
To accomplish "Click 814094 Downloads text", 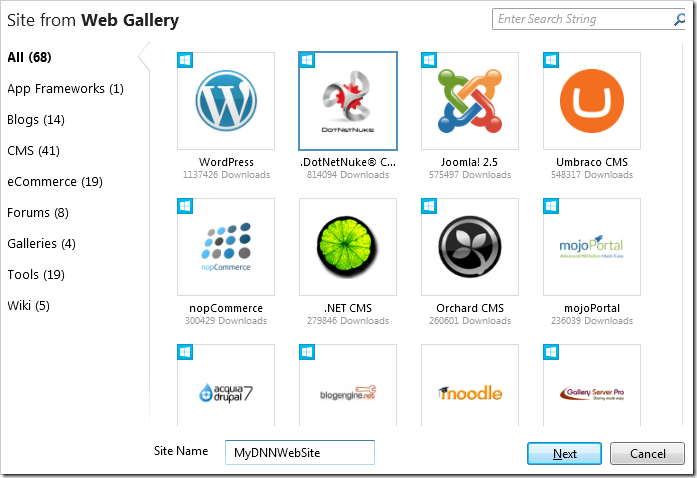I will click(348, 175).
